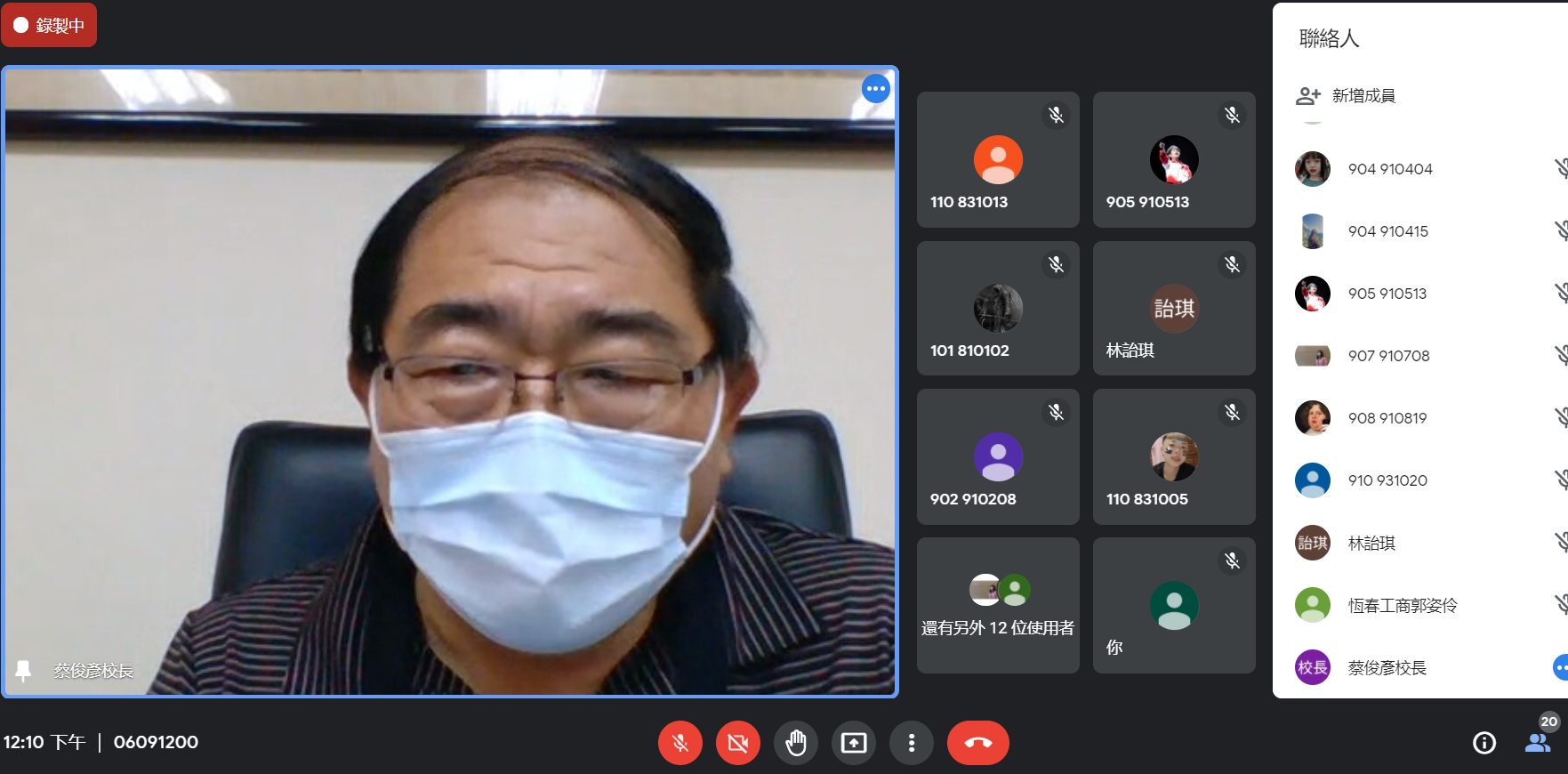Image resolution: width=1568 pixels, height=774 pixels.
Task: Click the 新增成員 label
Action: tap(1363, 95)
